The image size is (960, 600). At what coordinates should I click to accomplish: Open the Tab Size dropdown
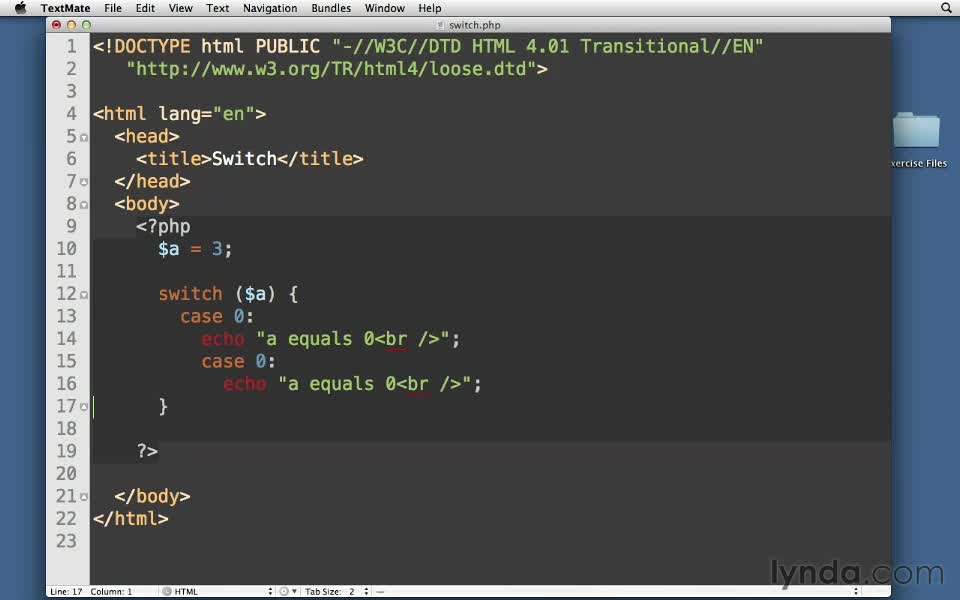click(x=337, y=591)
